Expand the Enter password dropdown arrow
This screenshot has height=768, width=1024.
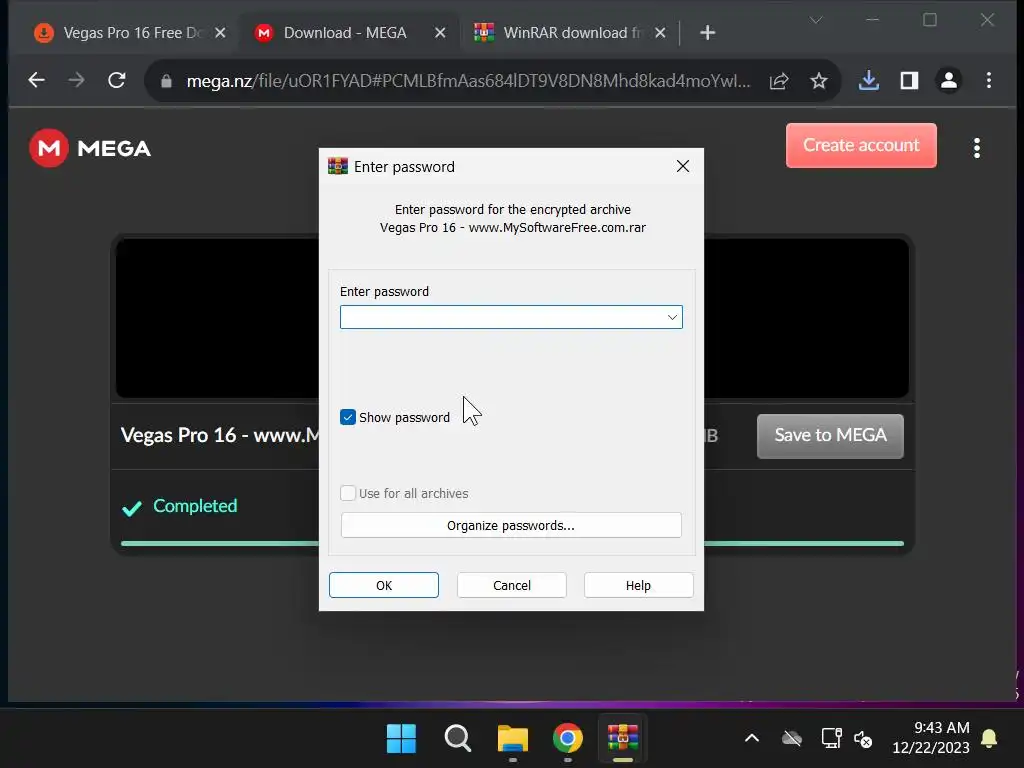click(672, 317)
